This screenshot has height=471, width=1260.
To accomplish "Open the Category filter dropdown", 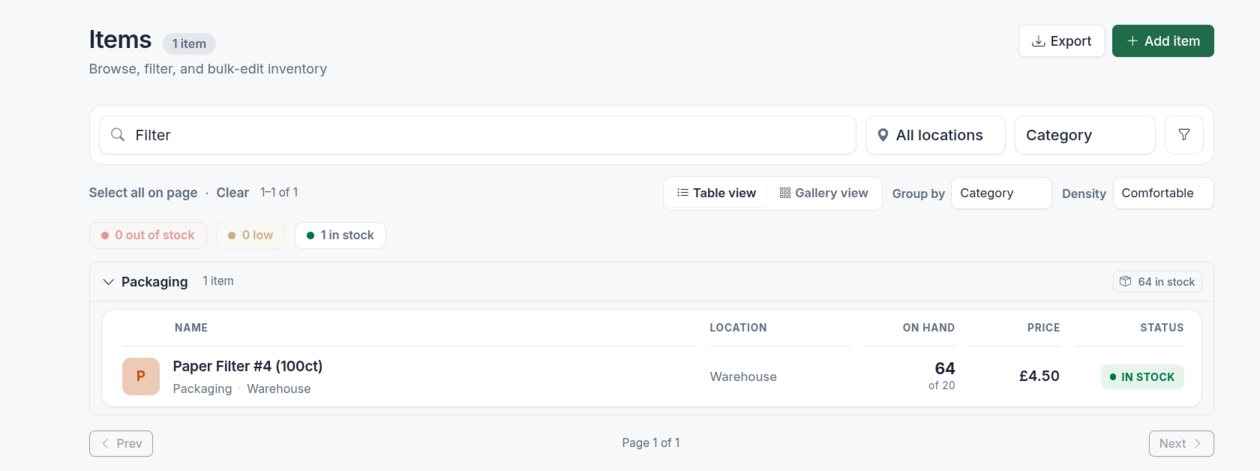I will coord(1085,135).
